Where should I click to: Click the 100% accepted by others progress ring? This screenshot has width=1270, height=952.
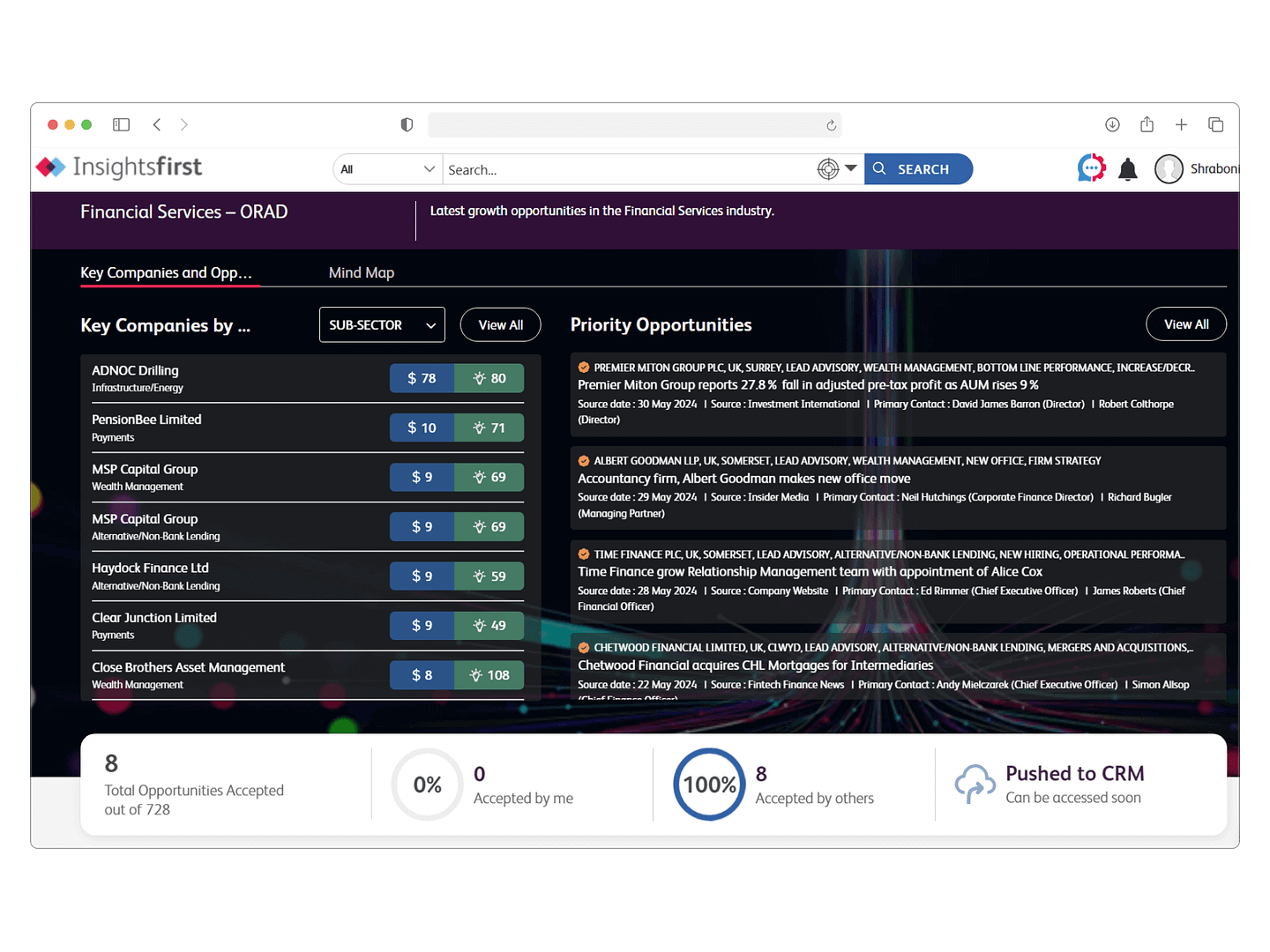[x=709, y=785]
